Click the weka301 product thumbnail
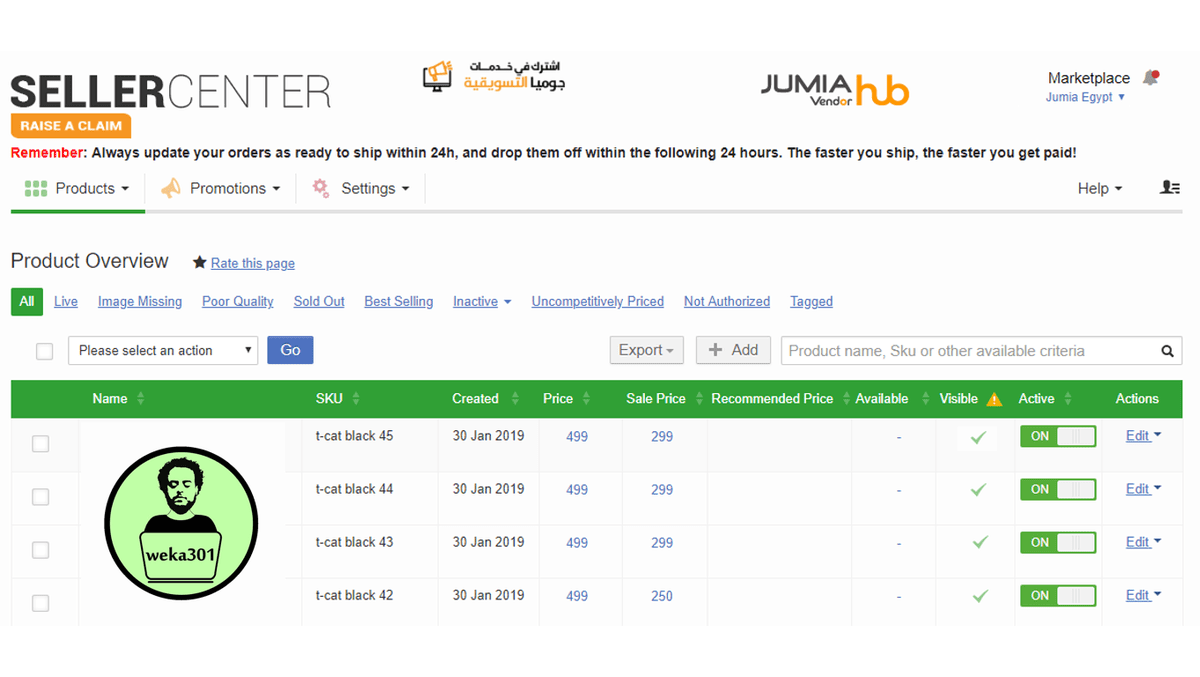Viewport: 1200px width, 677px height. tap(181, 523)
